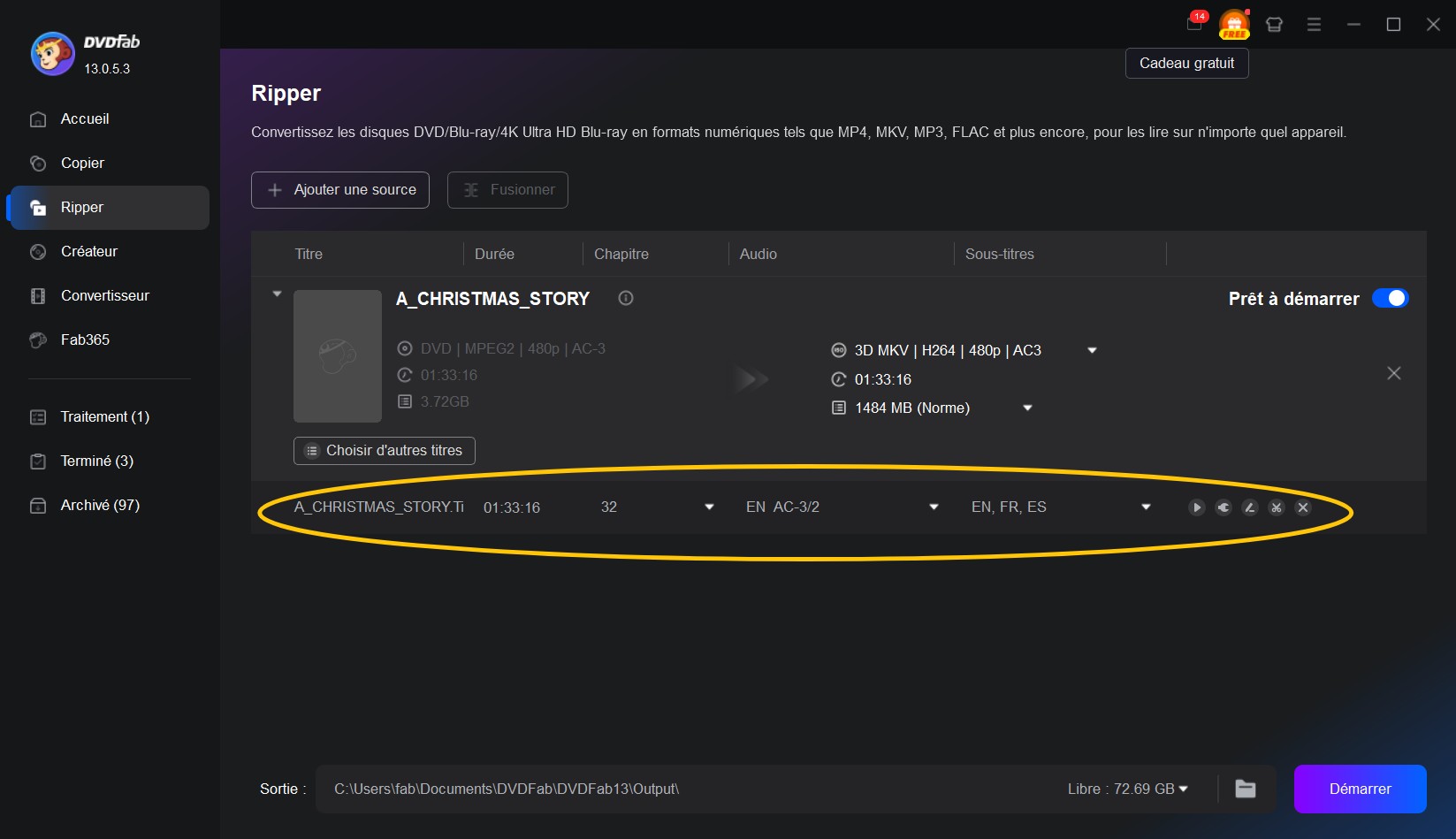The image size is (1456, 839).
Task: Click Choisir d'autres titres
Action: point(384,451)
